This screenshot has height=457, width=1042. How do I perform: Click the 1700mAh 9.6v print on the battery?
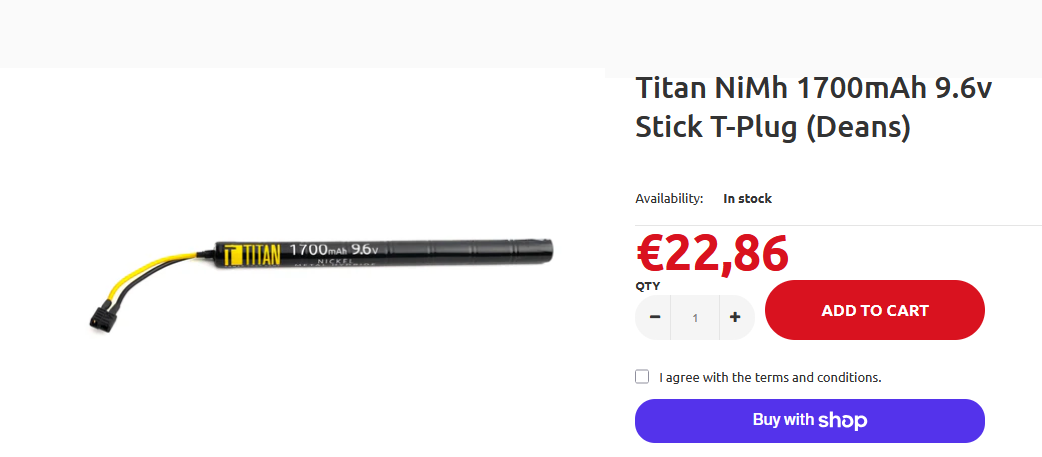pyautogui.click(x=332, y=249)
